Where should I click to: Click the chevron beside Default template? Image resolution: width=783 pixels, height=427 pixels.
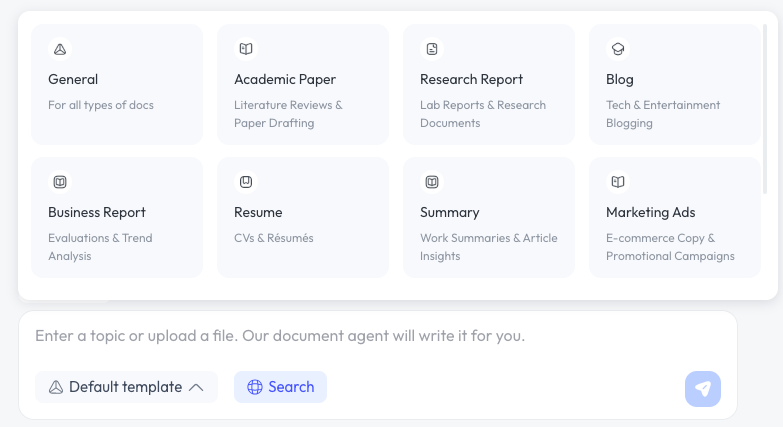(196, 387)
